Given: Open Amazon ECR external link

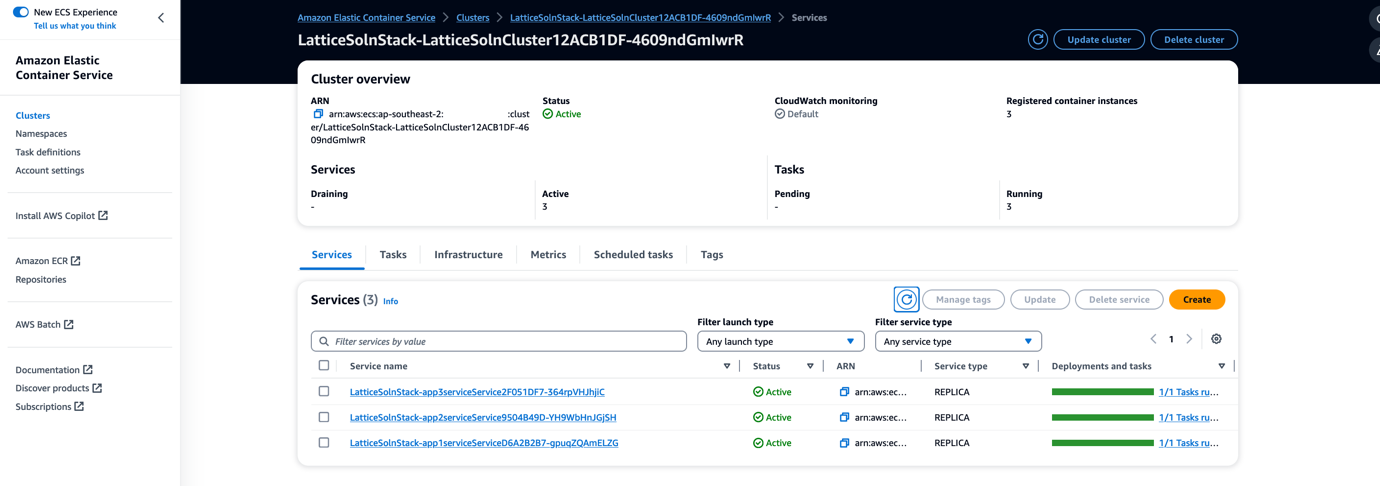Looking at the screenshot, I should coord(48,260).
